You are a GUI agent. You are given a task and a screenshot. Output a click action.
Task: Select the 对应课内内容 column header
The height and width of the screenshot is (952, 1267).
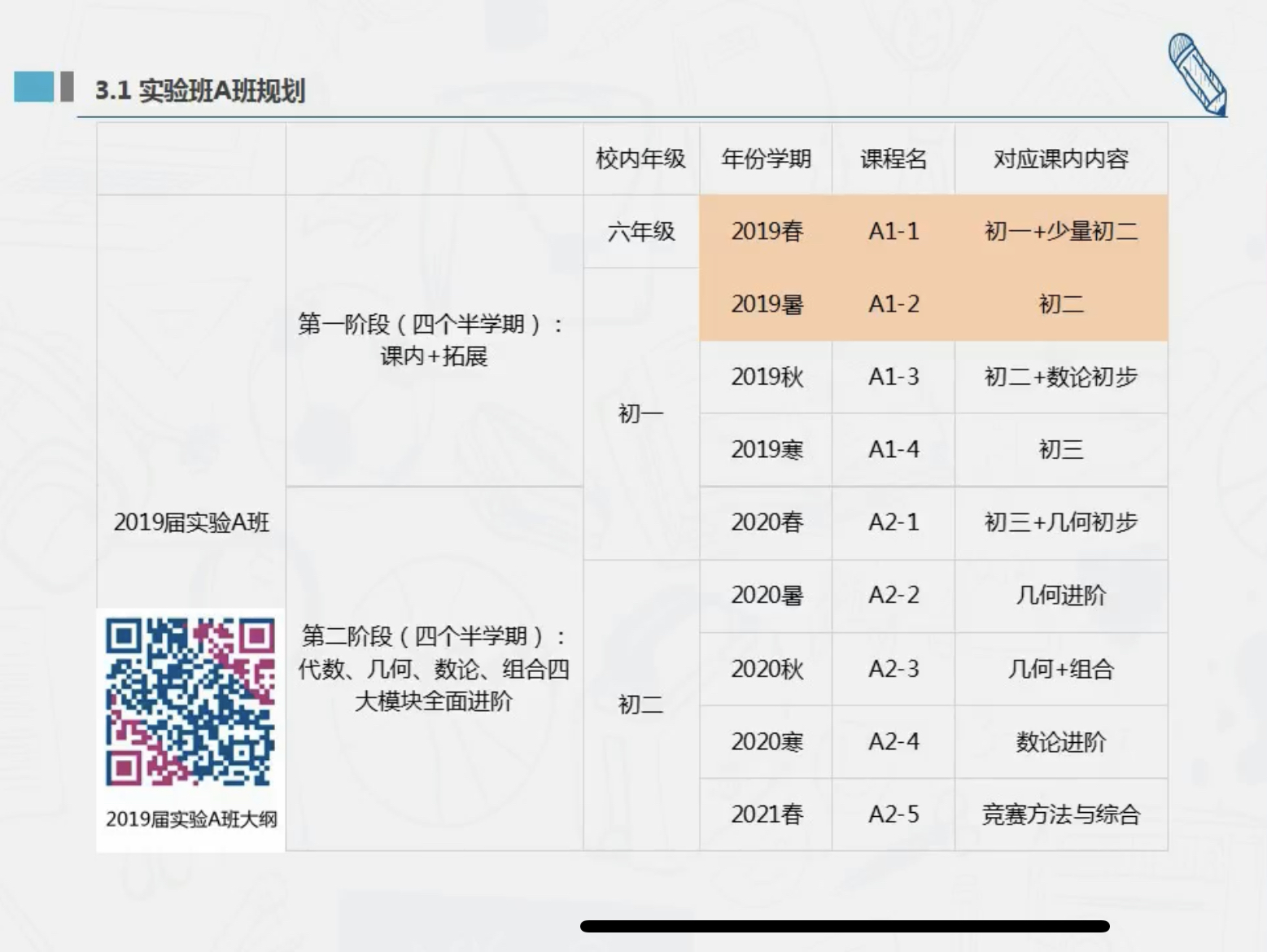pos(1061,159)
